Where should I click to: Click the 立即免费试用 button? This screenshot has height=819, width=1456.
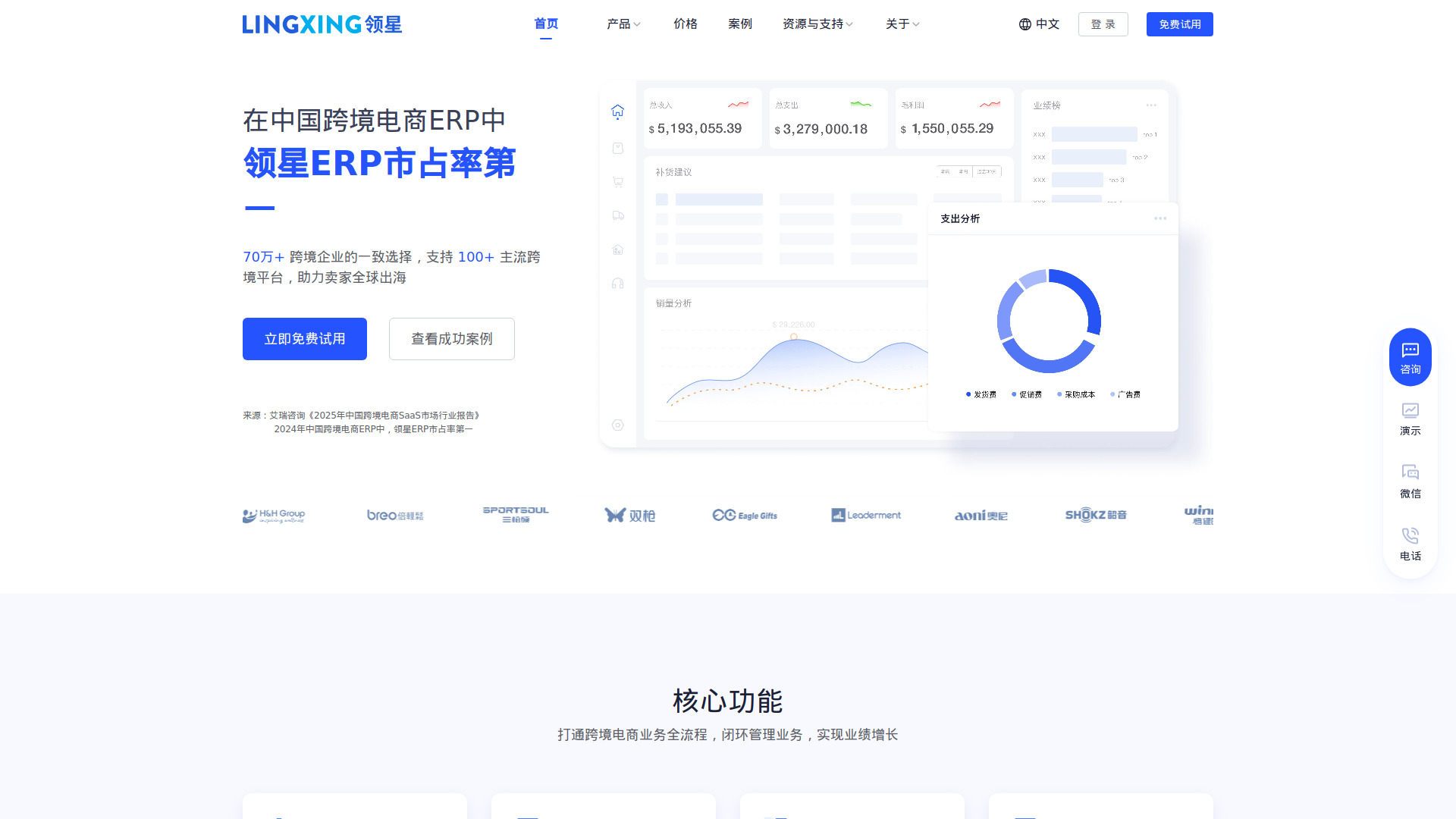[305, 339]
